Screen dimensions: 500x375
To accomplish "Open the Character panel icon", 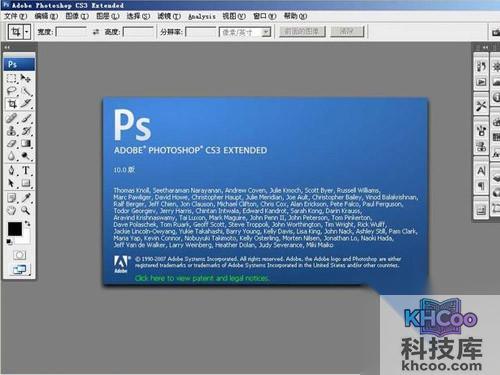I will pyautogui.click(x=481, y=171).
